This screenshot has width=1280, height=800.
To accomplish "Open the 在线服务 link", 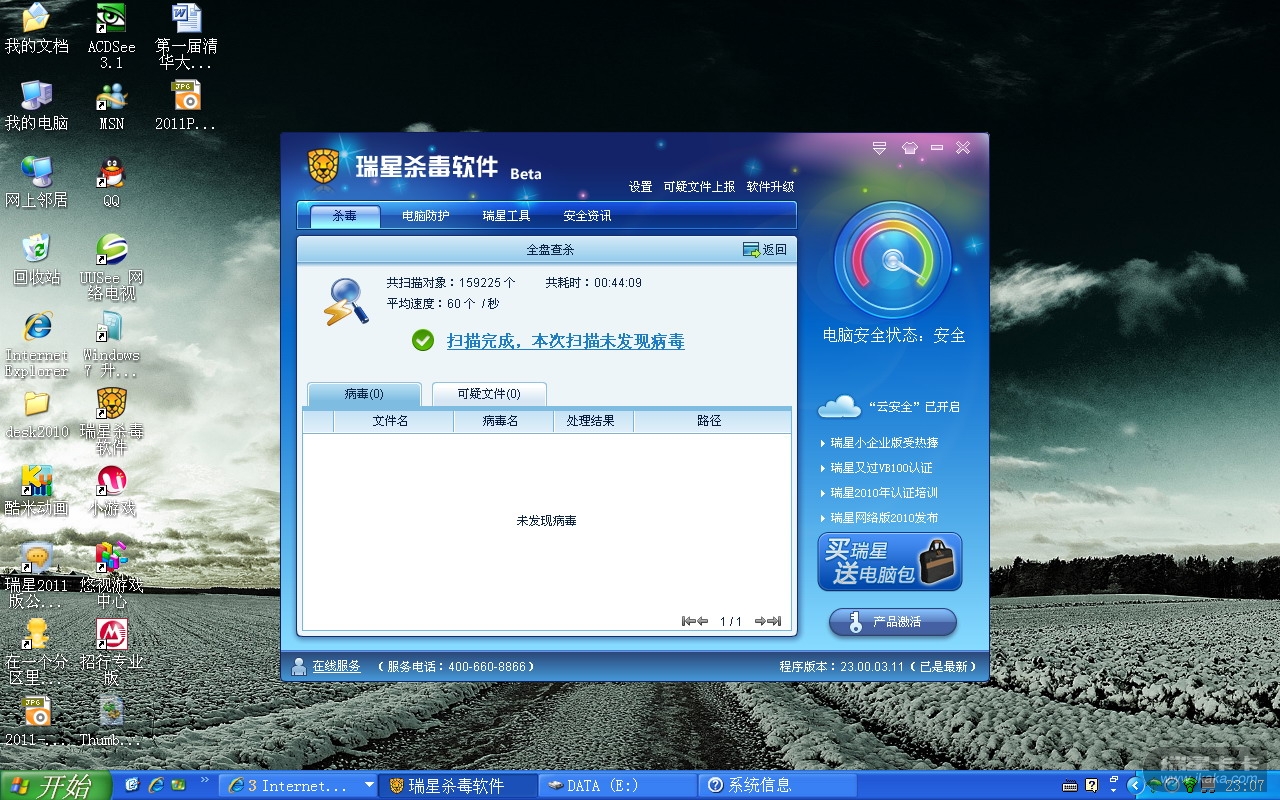I will point(336,666).
